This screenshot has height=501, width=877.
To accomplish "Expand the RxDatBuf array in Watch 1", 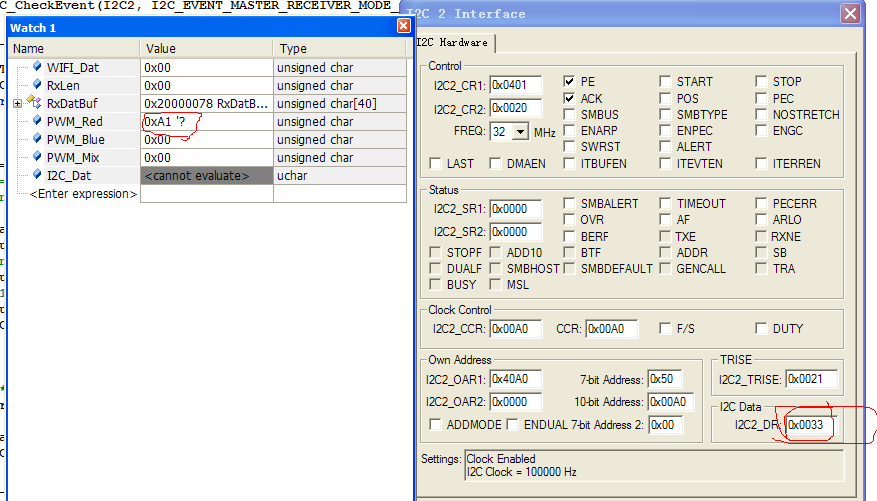I will 17,103.
